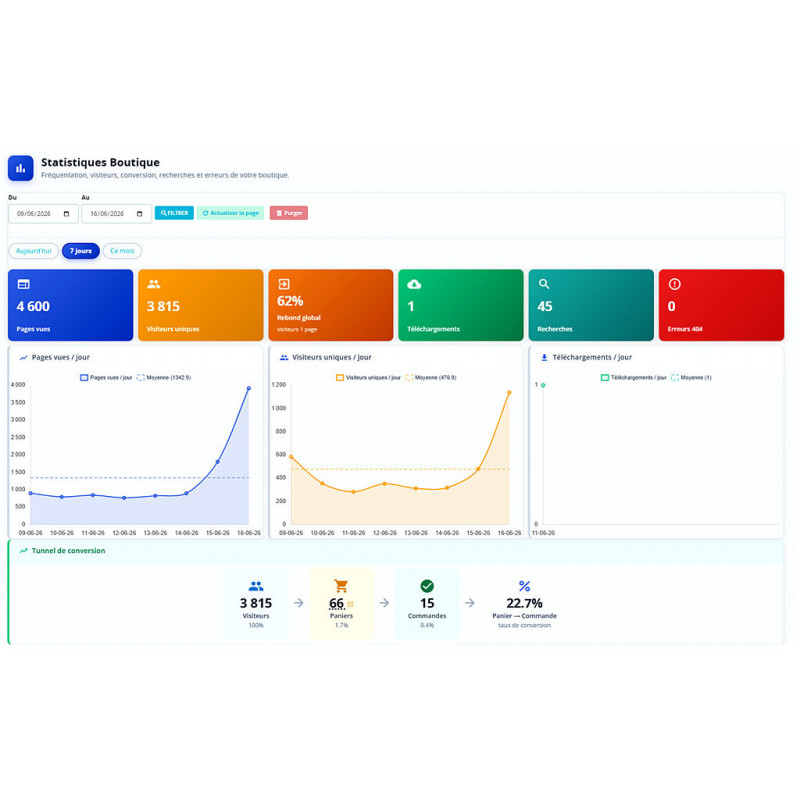Image resolution: width=800 pixels, height=800 pixels.
Task: Toggle the Moyenne (476.9) legend series
Action: click(x=431, y=378)
